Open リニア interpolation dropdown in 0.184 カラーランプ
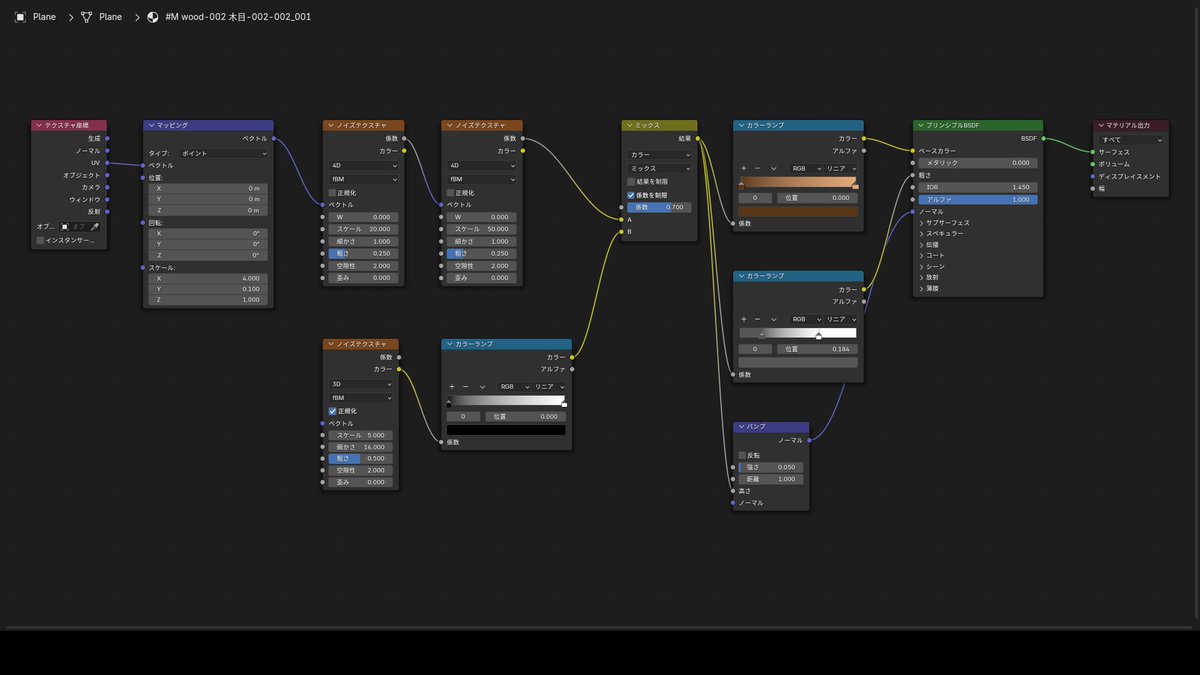The height and width of the screenshot is (675, 1200). 840,319
